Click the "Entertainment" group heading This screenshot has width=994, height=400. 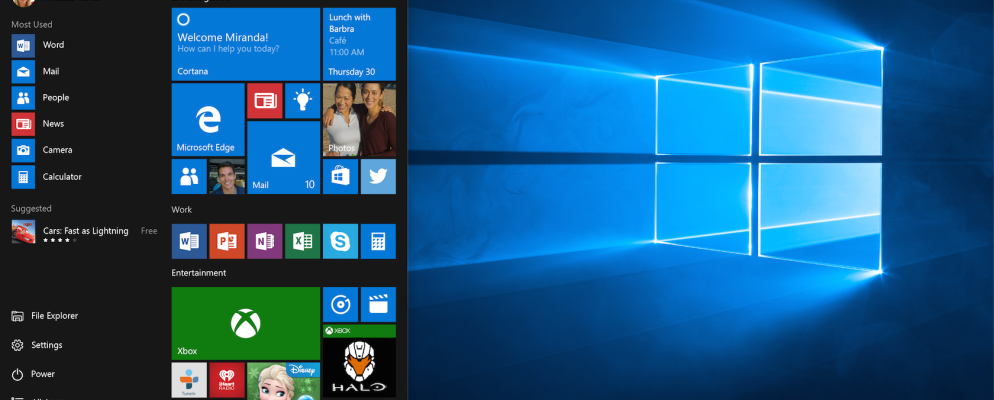click(x=198, y=273)
